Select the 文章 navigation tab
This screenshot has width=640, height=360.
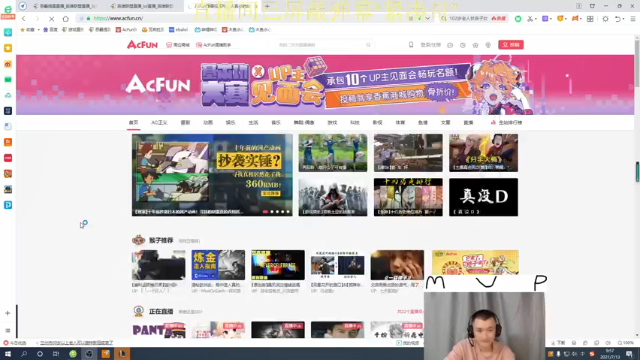coord(445,122)
